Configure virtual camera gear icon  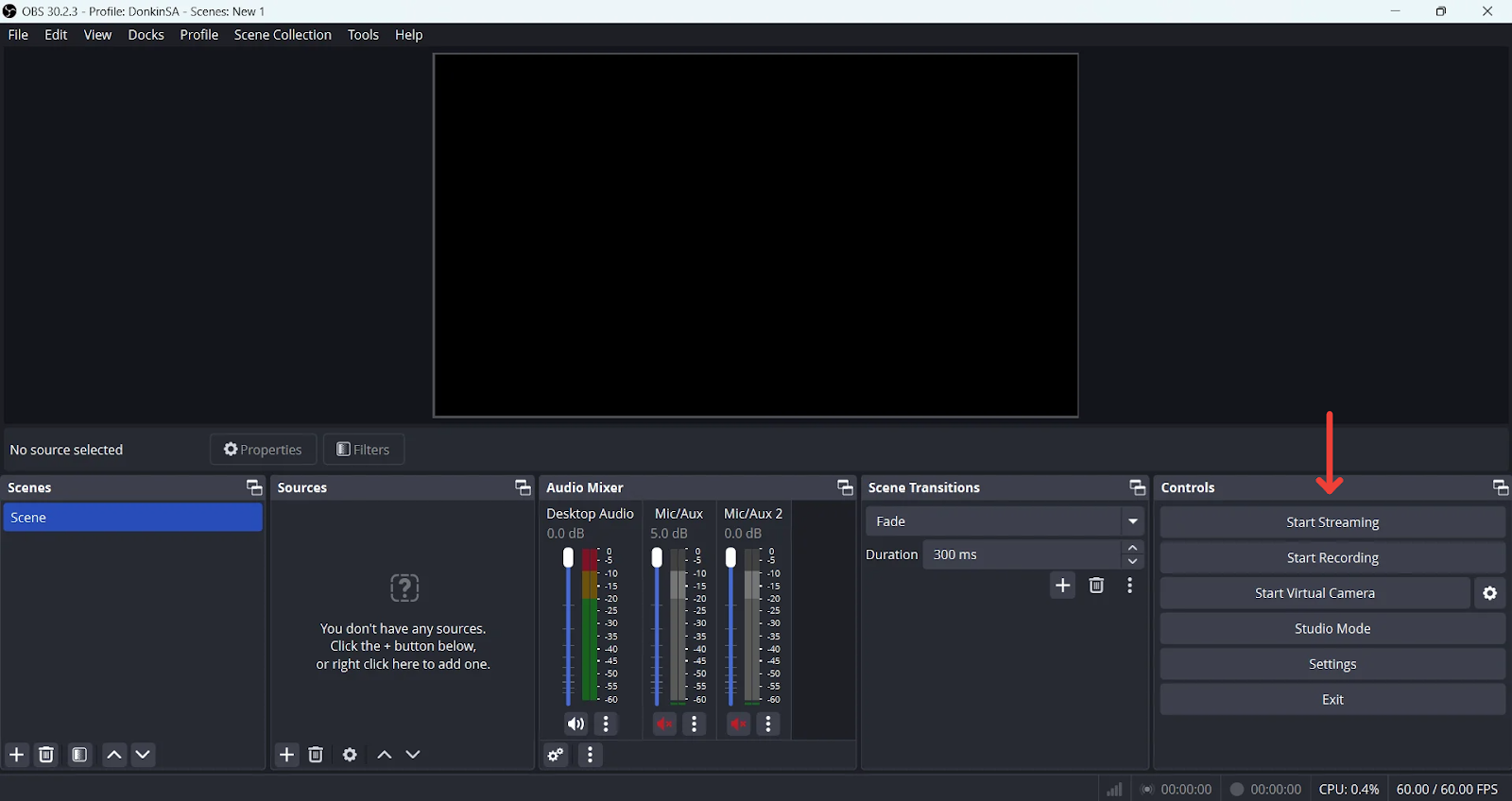tap(1490, 593)
